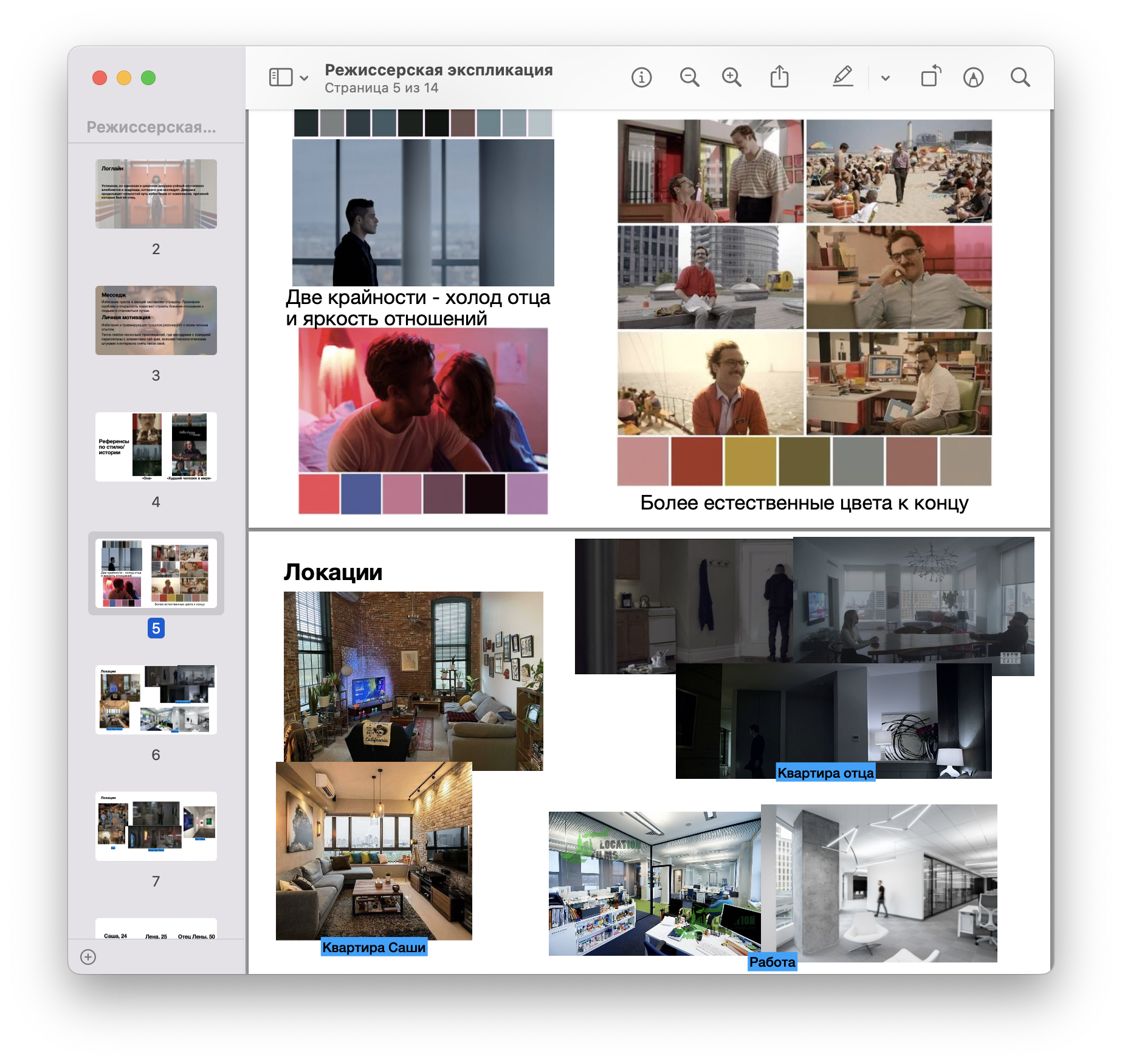The height and width of the screenshot is (1064, 1122).
Task: Select page 3 thumbnail Месседж
Action: (x=156, y=320)
